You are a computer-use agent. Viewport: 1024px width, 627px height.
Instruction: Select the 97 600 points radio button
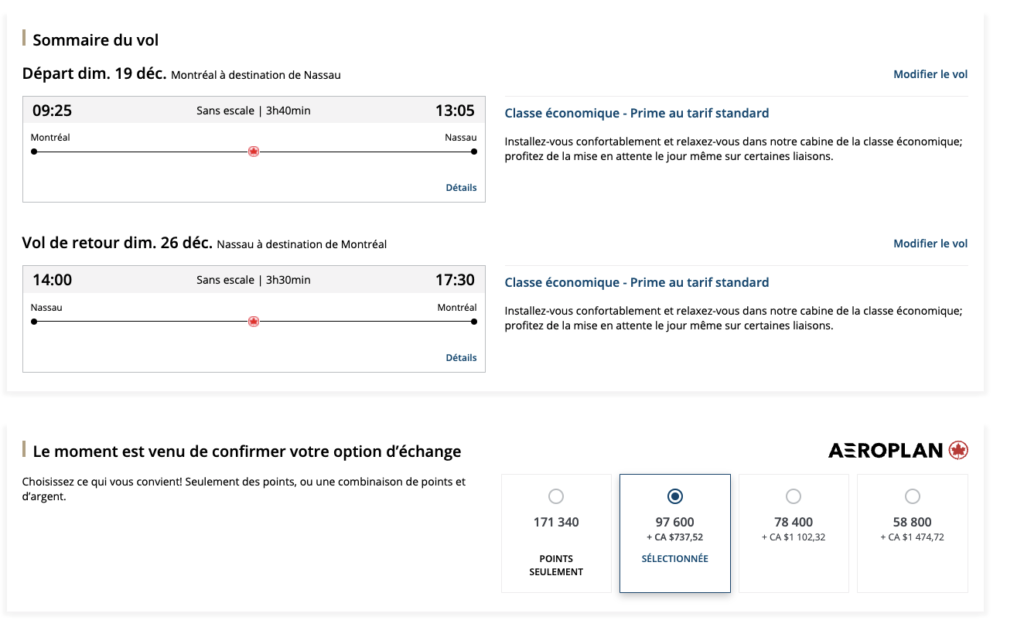point(675,496)
